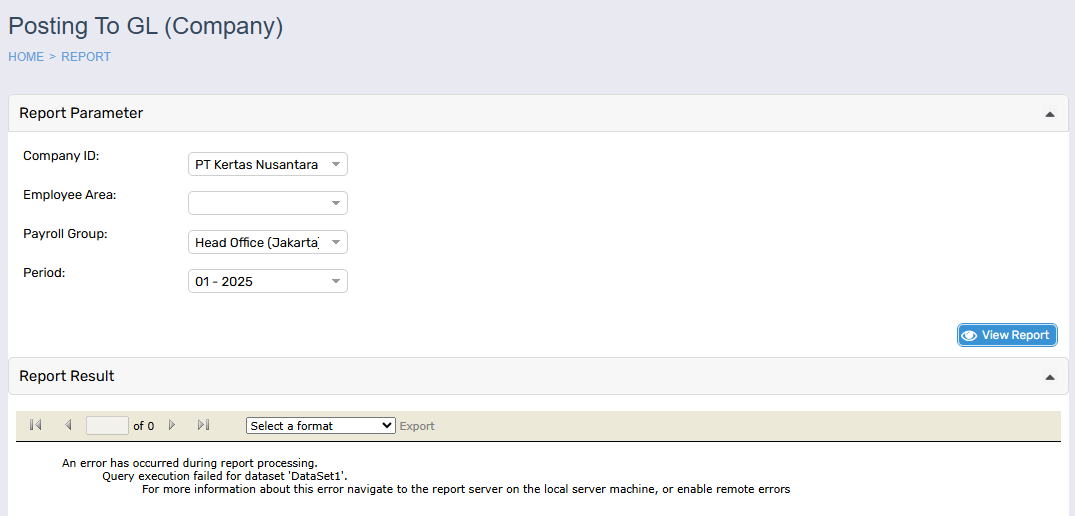Click the Report Result header title
The height and width of the screenshot is (516, 1075).
click(x=67, y=376)
